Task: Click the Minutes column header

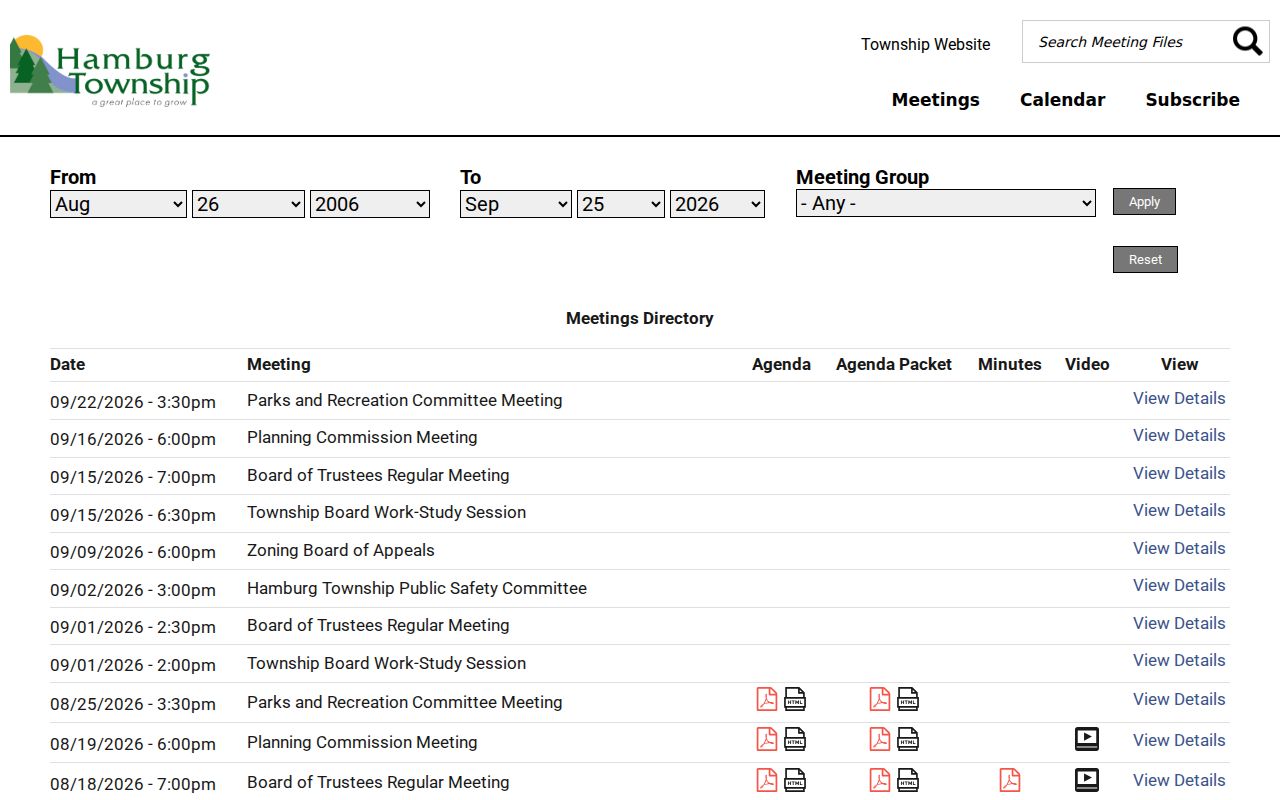Action: [x=1010, y=364]
